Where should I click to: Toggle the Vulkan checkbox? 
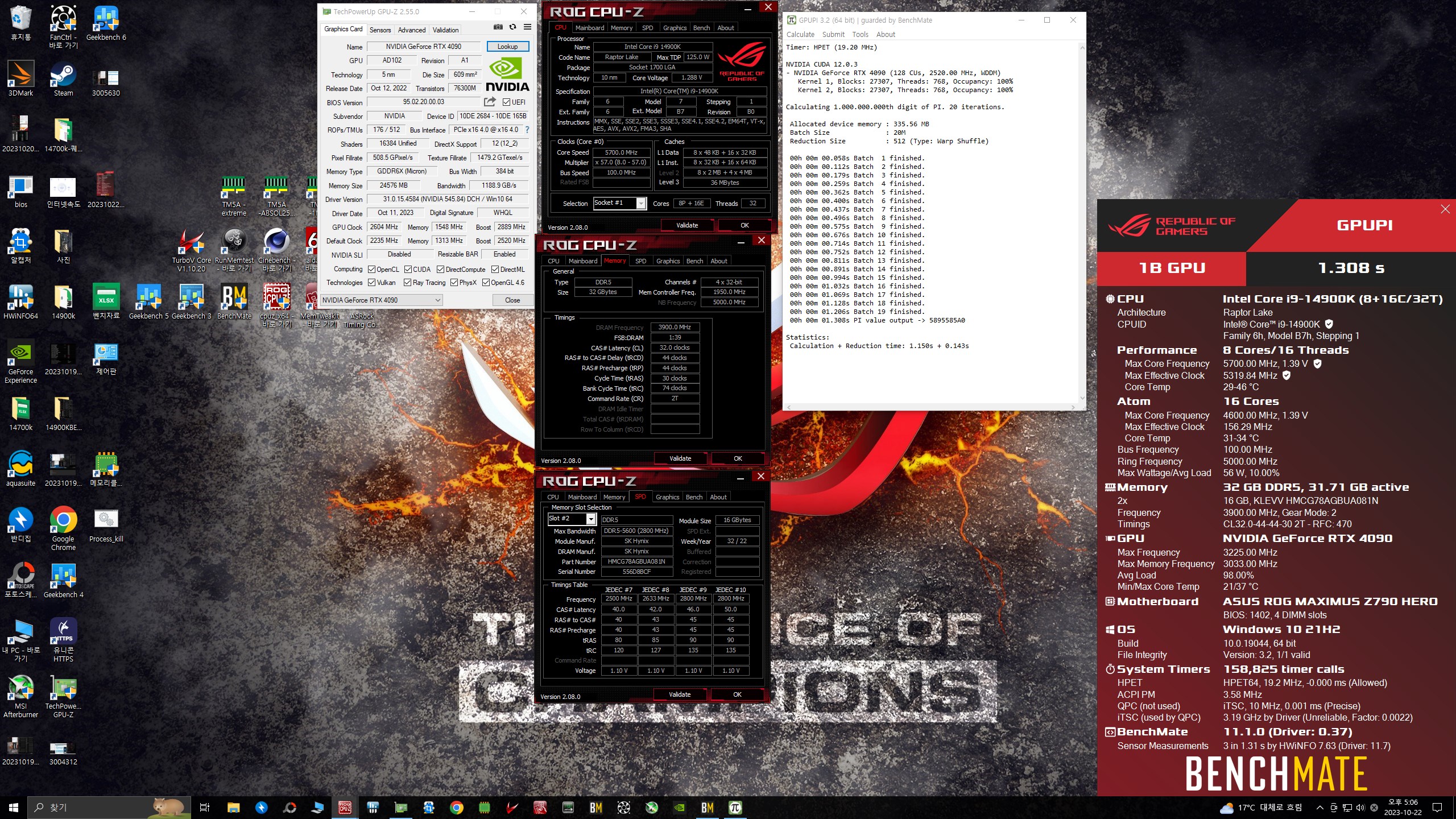pos(371,283)
